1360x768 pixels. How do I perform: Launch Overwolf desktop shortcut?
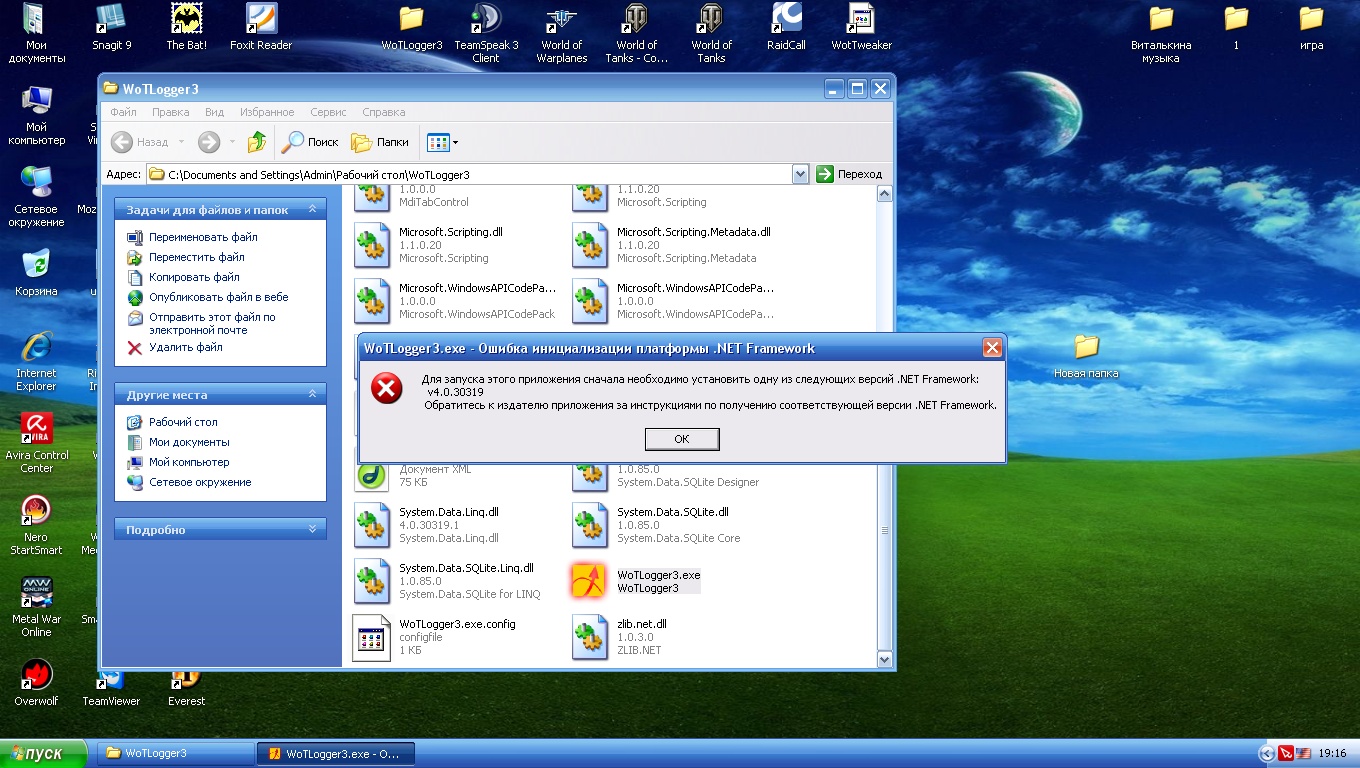click(x=37, y=683)
